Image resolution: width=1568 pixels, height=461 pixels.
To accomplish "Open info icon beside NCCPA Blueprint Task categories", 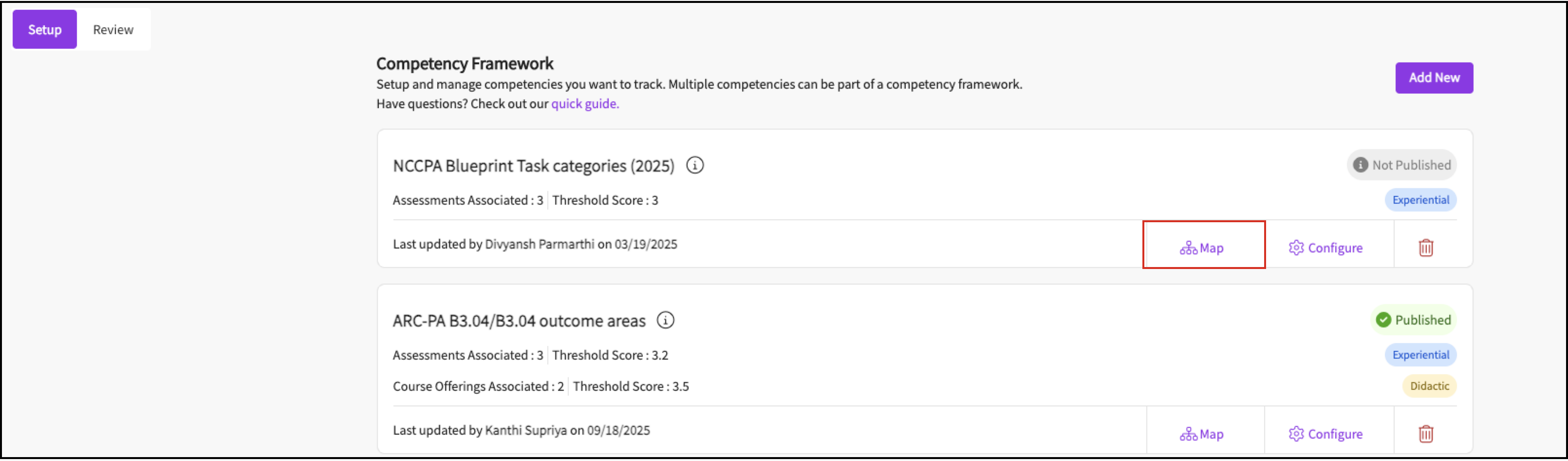I will click(x=694, y=165).
